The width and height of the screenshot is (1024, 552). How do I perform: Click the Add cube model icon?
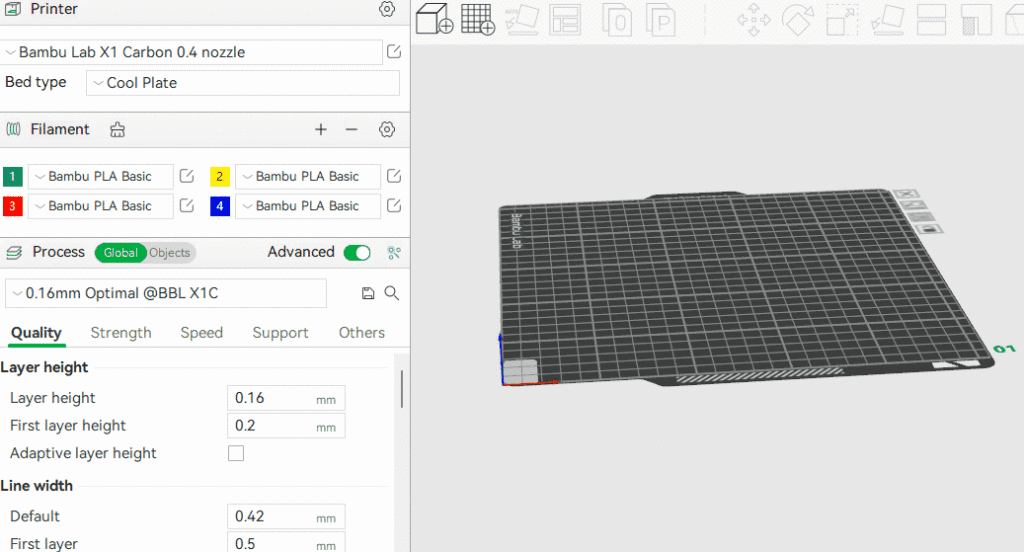(433, 19)
